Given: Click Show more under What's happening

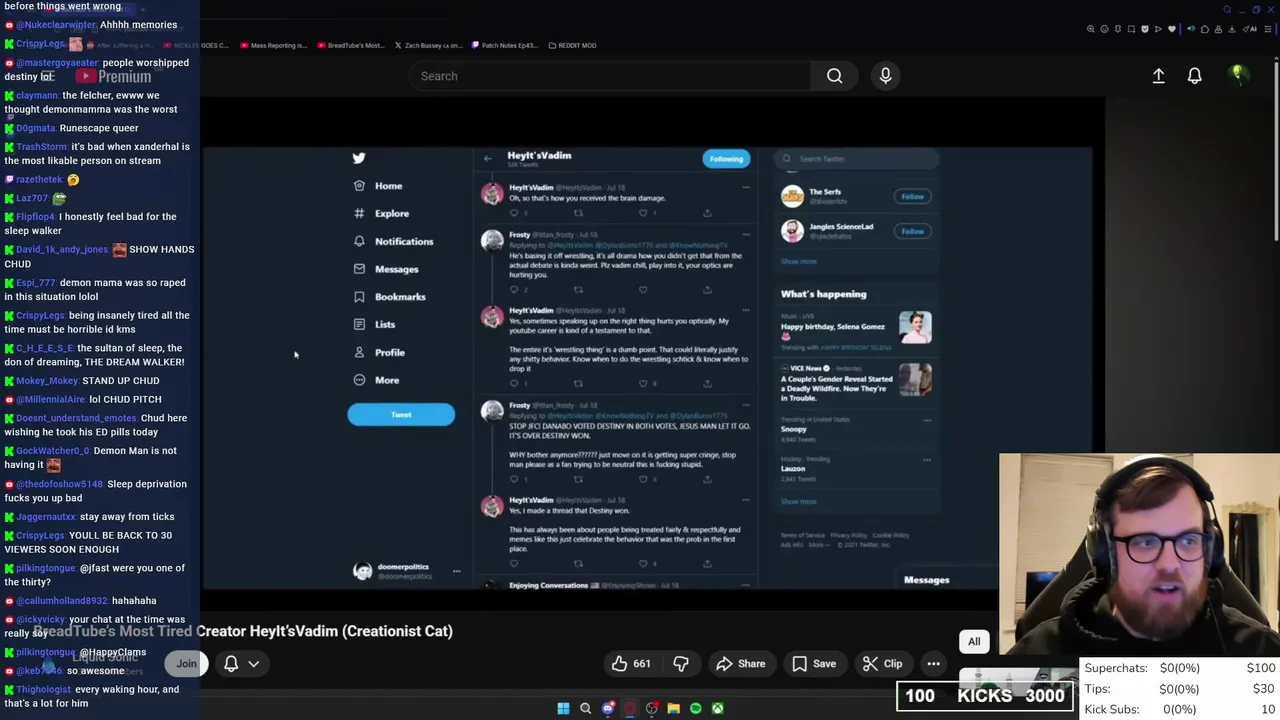Looking at the screenshot, I should click(x=799, y=502).
